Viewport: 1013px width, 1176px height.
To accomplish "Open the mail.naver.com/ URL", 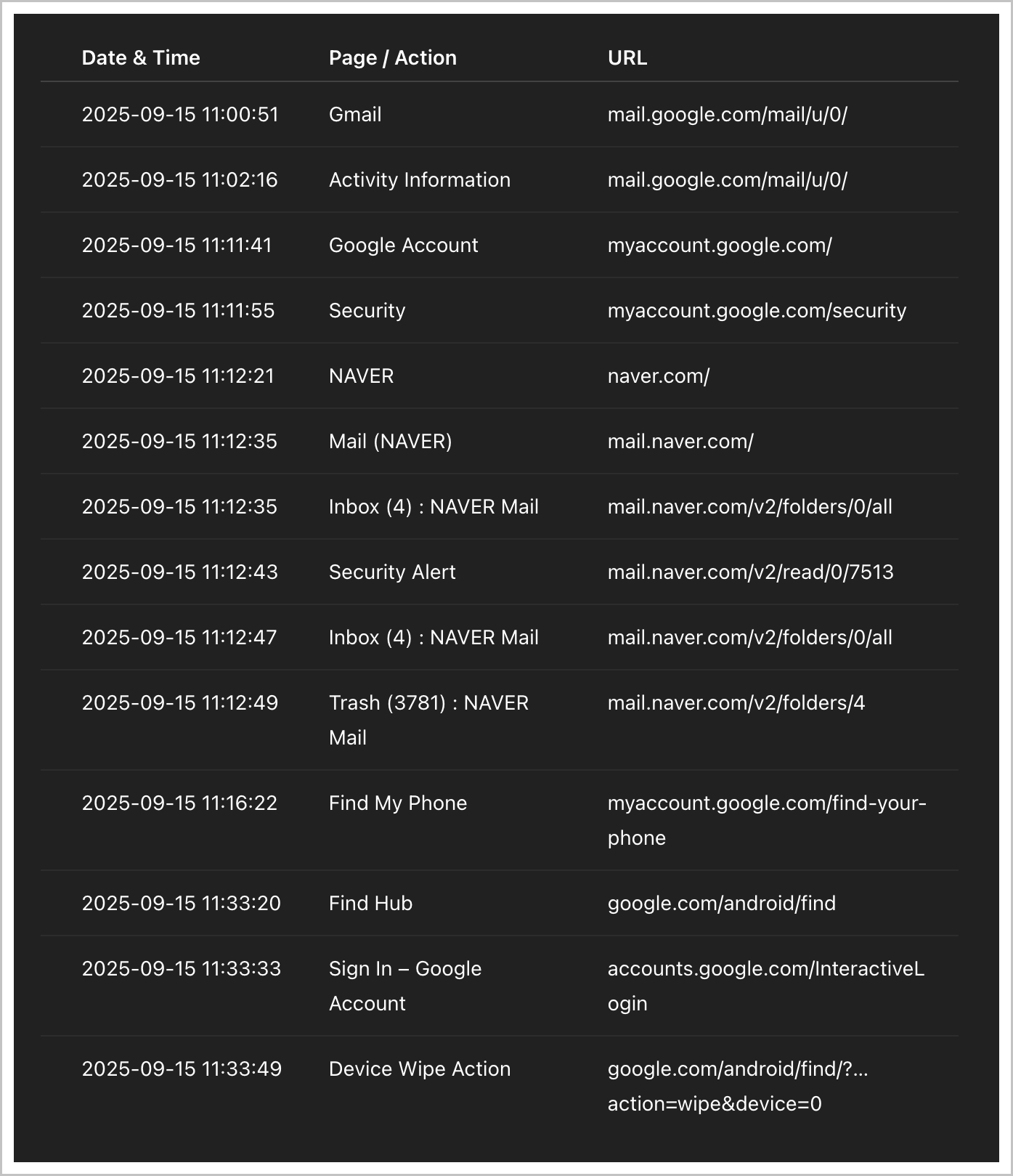I will [x=680, y=442].
